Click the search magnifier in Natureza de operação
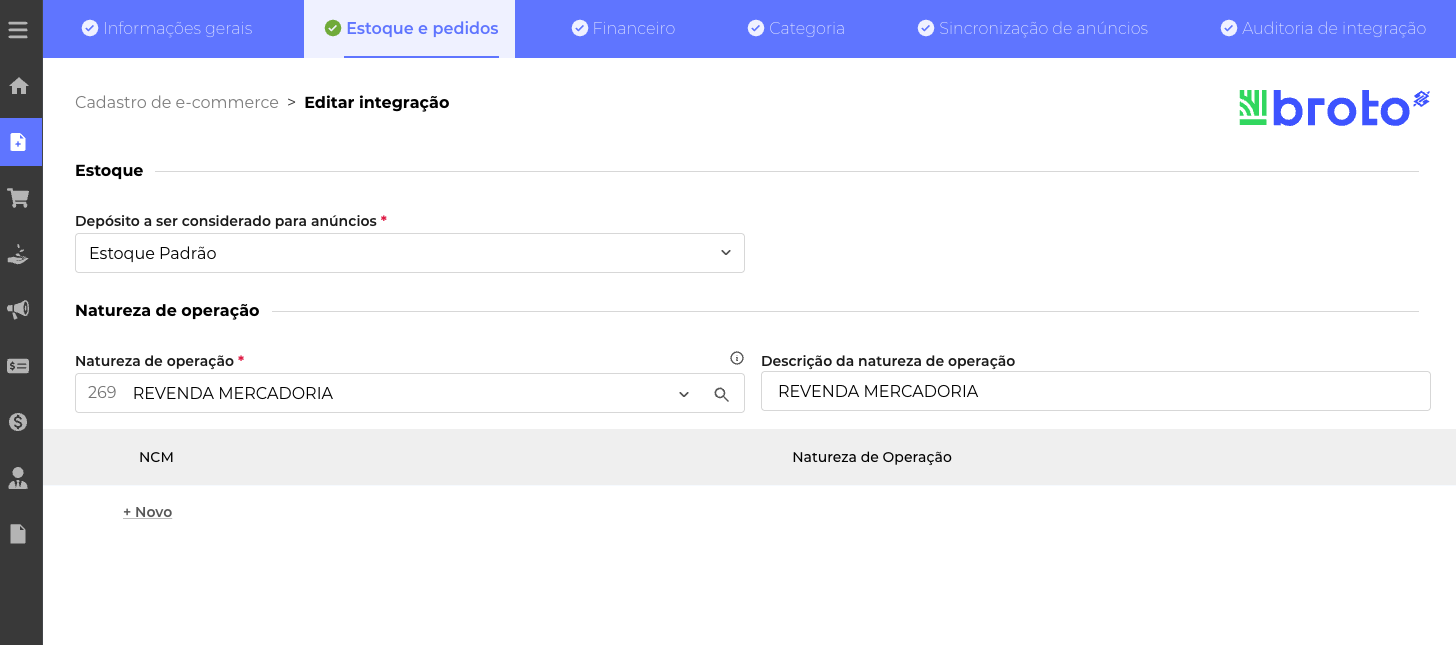 click(722, 395)
